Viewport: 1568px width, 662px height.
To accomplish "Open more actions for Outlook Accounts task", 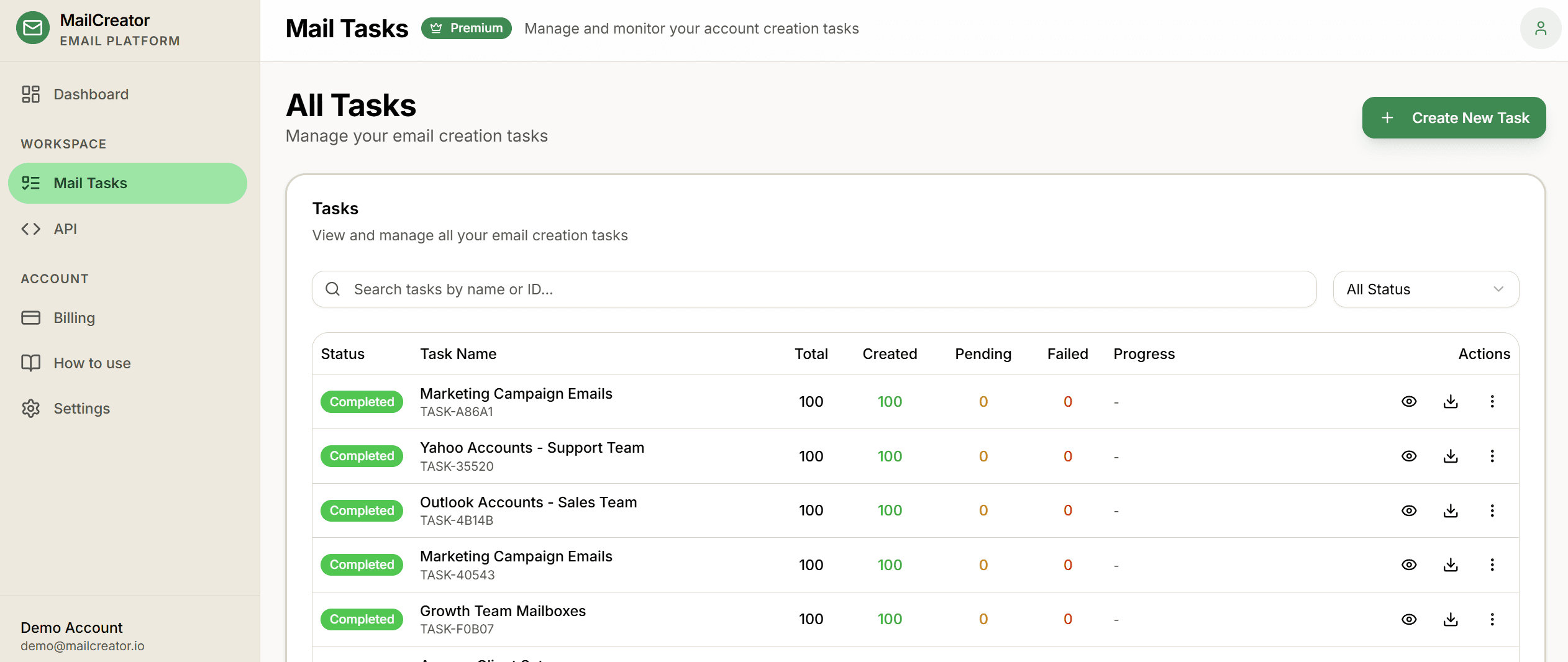I will 1492,510.
